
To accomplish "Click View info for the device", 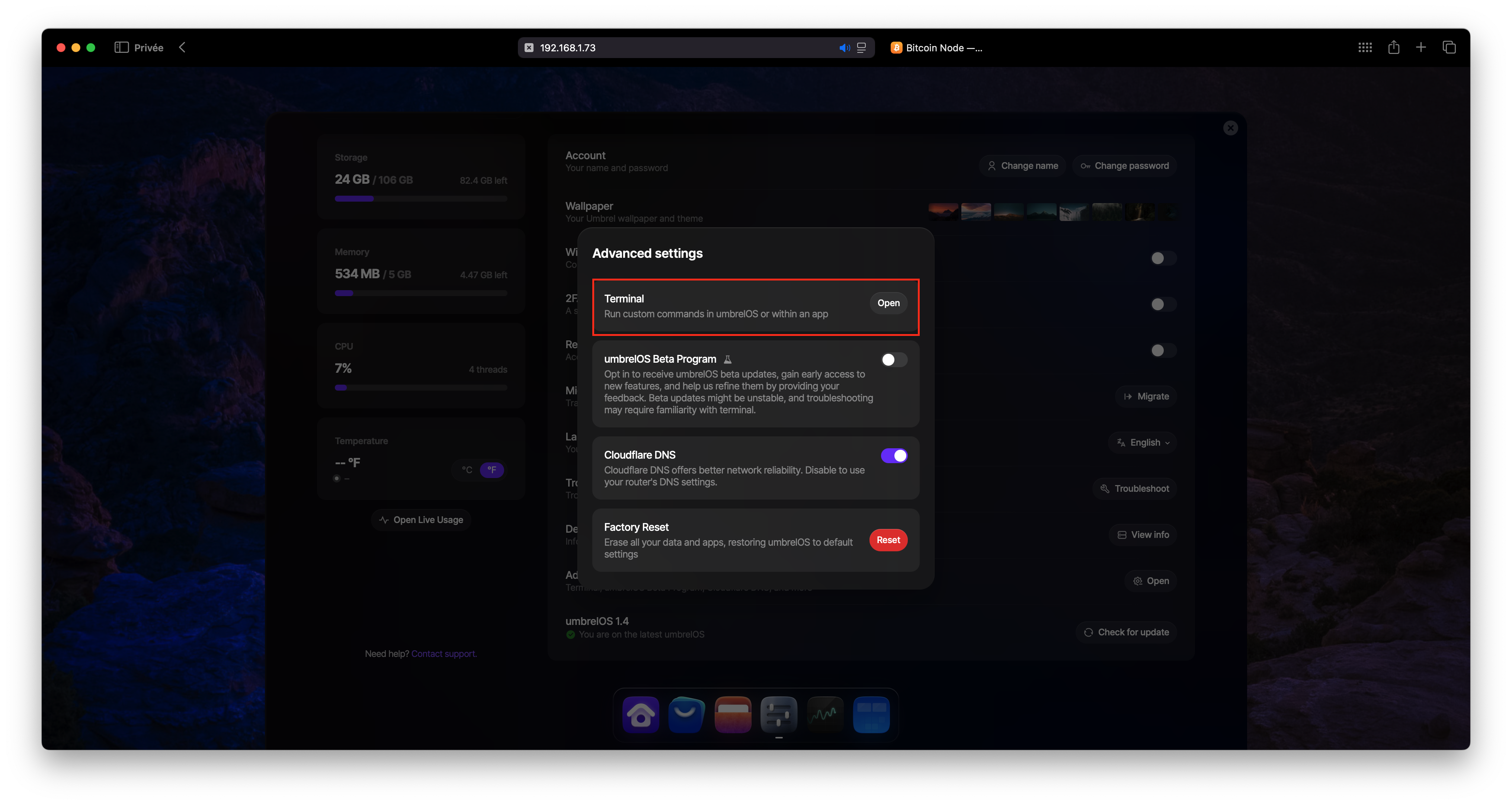I will (1142, 535).
